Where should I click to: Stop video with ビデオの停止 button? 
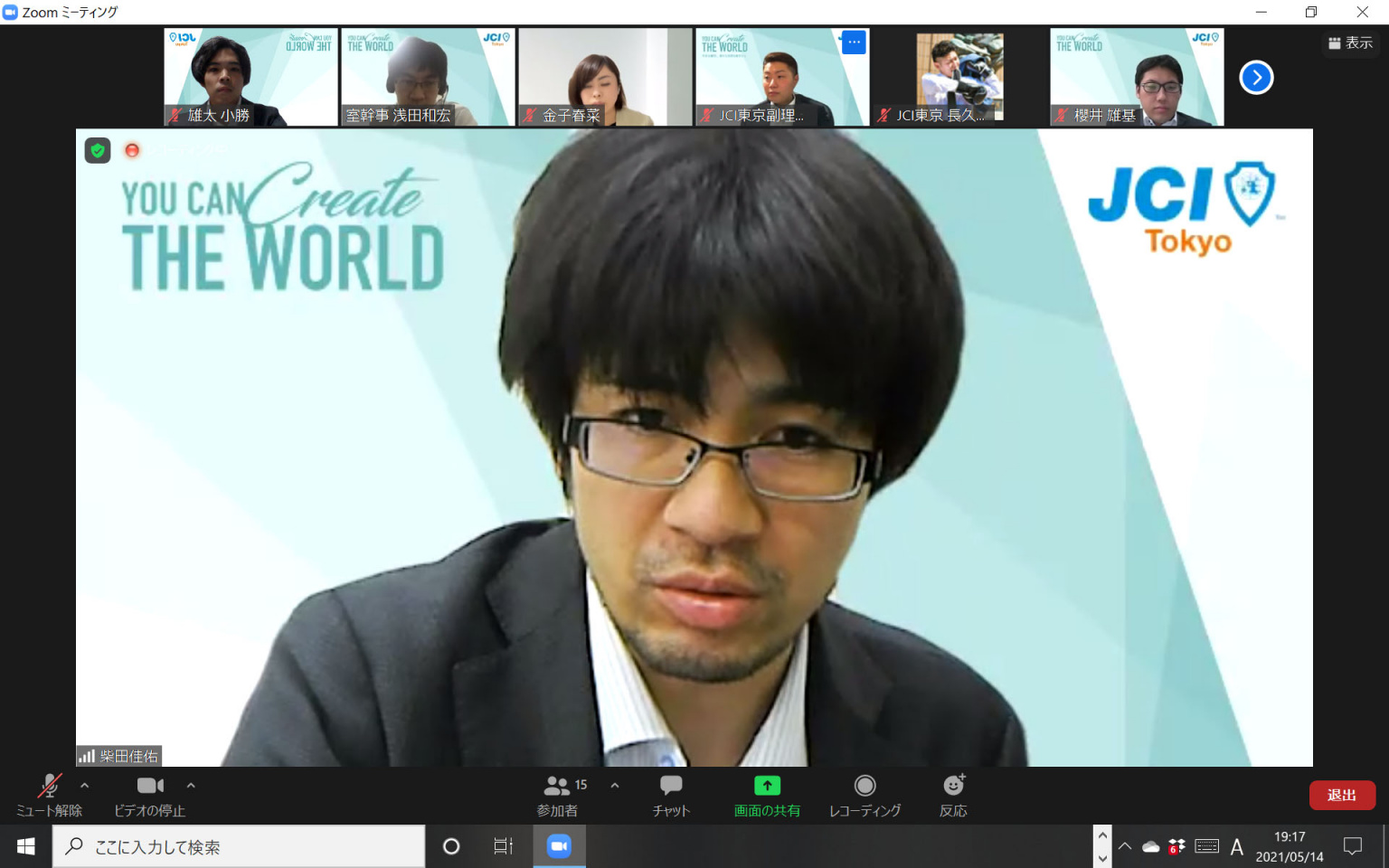pos(149,794)
